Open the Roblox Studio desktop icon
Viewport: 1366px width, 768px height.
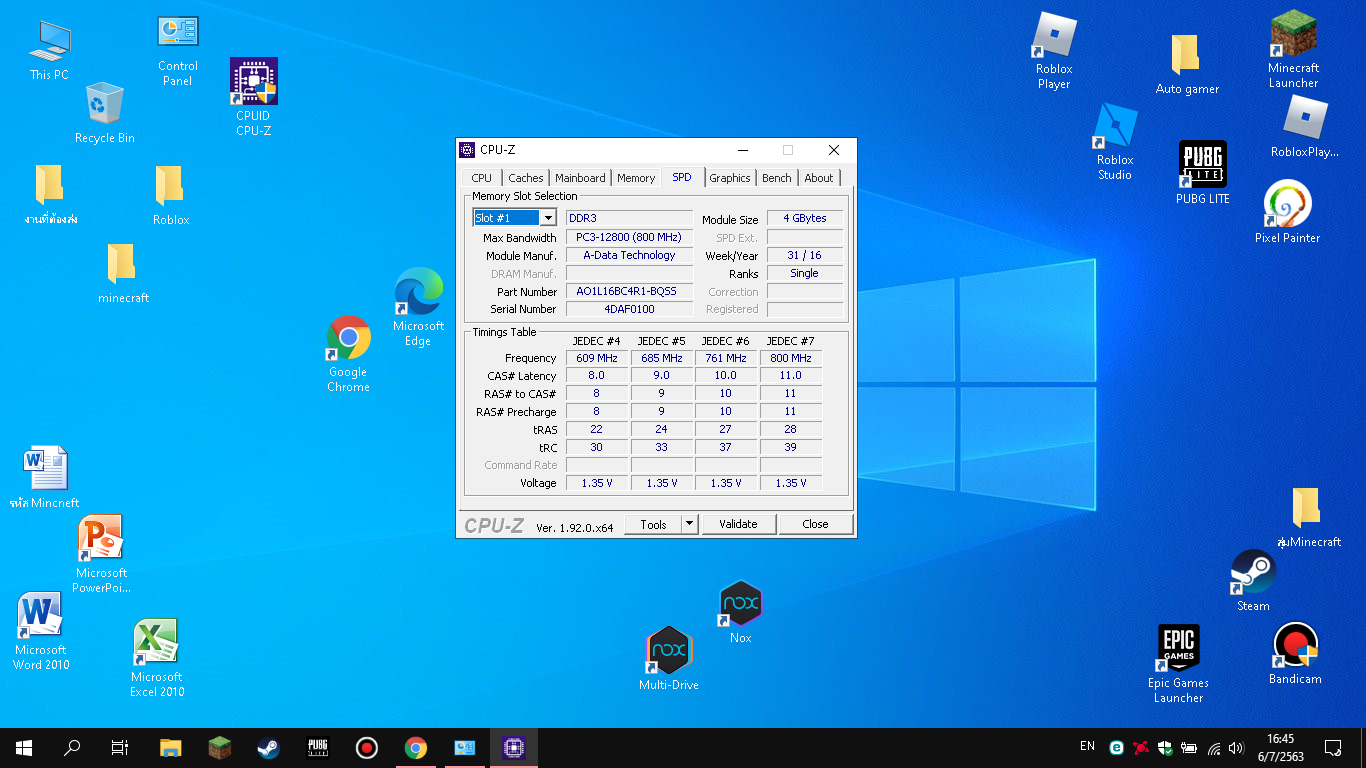(x=1115, y=127)
